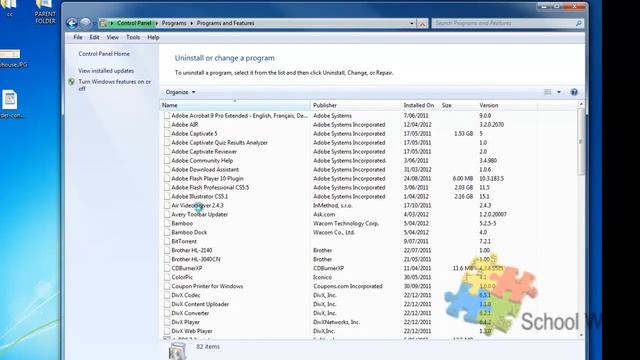Viewport: 640px width, 360px height.
Task: Click Programs and Features breadcrumb
Action: (225, 23)
